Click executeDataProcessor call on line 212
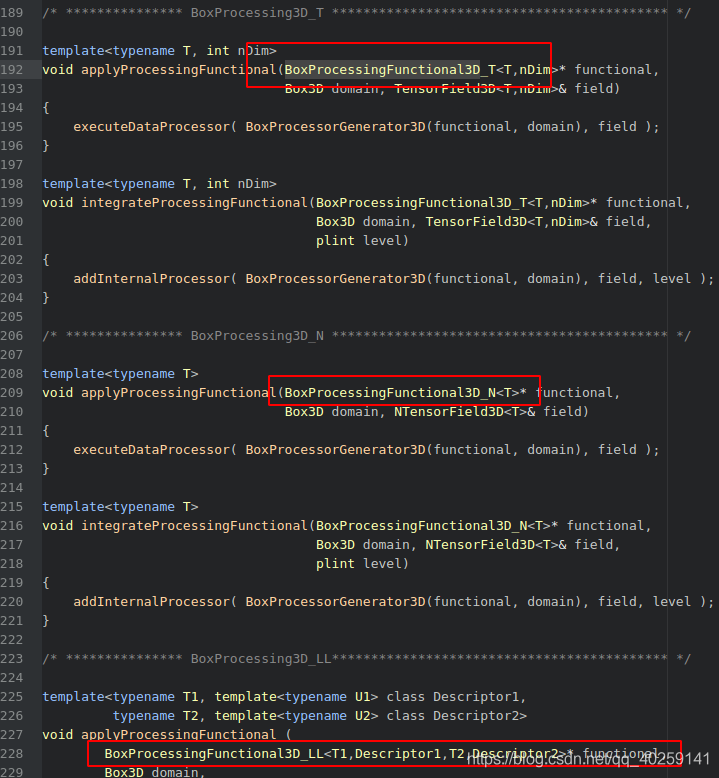This screenshot has width=719, height=778. pyautogui.click(x=151, y=450)
